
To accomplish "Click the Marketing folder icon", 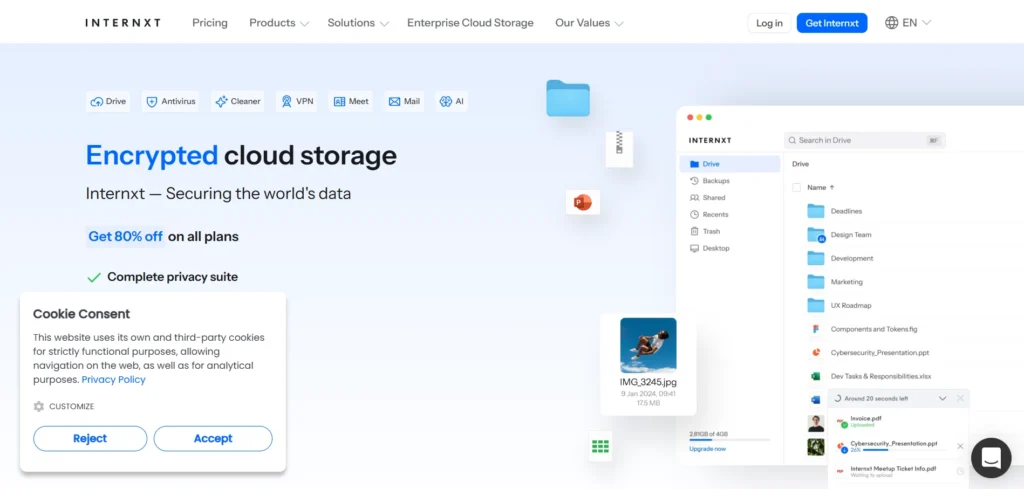I will (816, 281).
